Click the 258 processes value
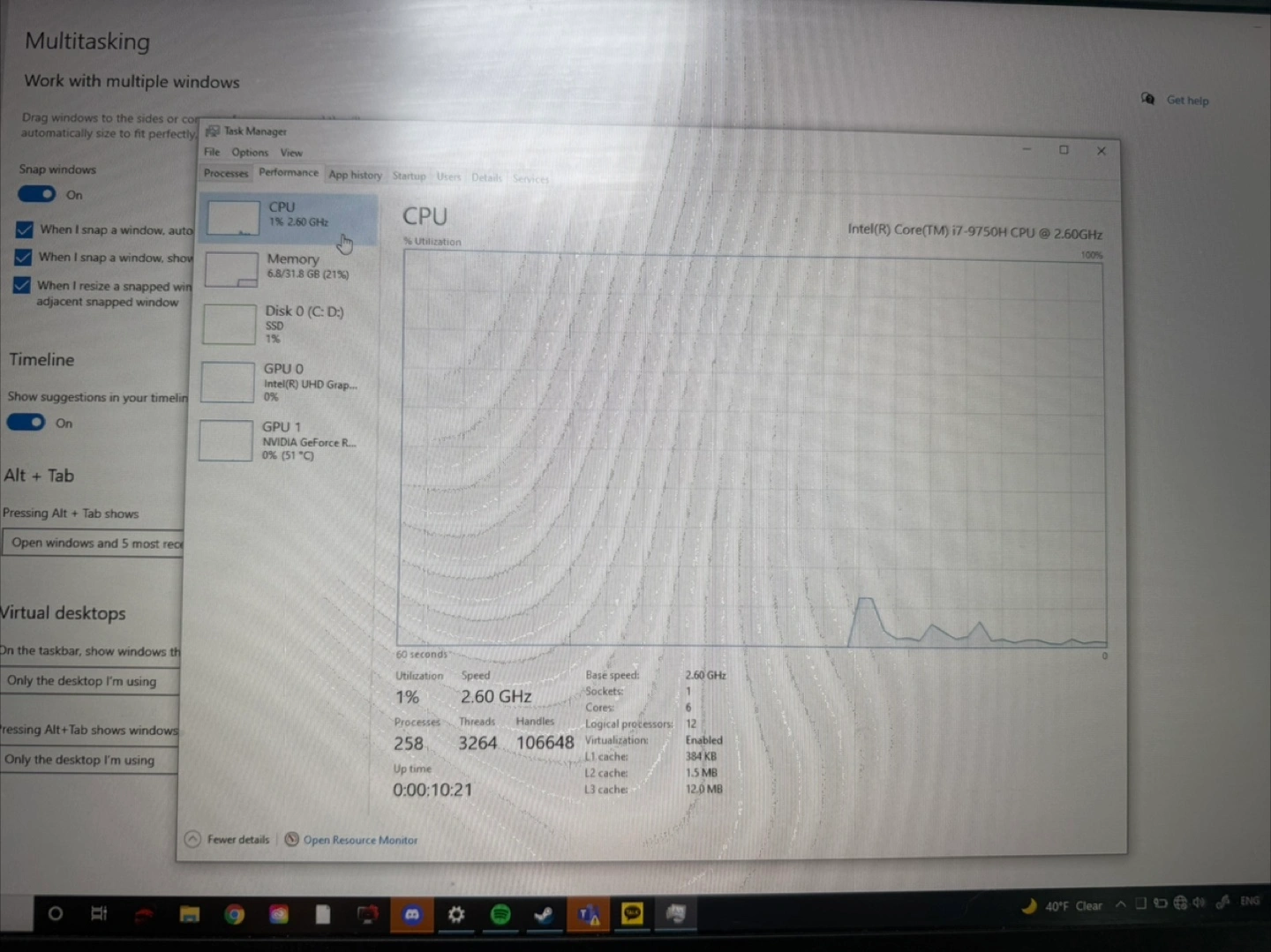This screenshot has width=1271, height=952. pos(409,743)
